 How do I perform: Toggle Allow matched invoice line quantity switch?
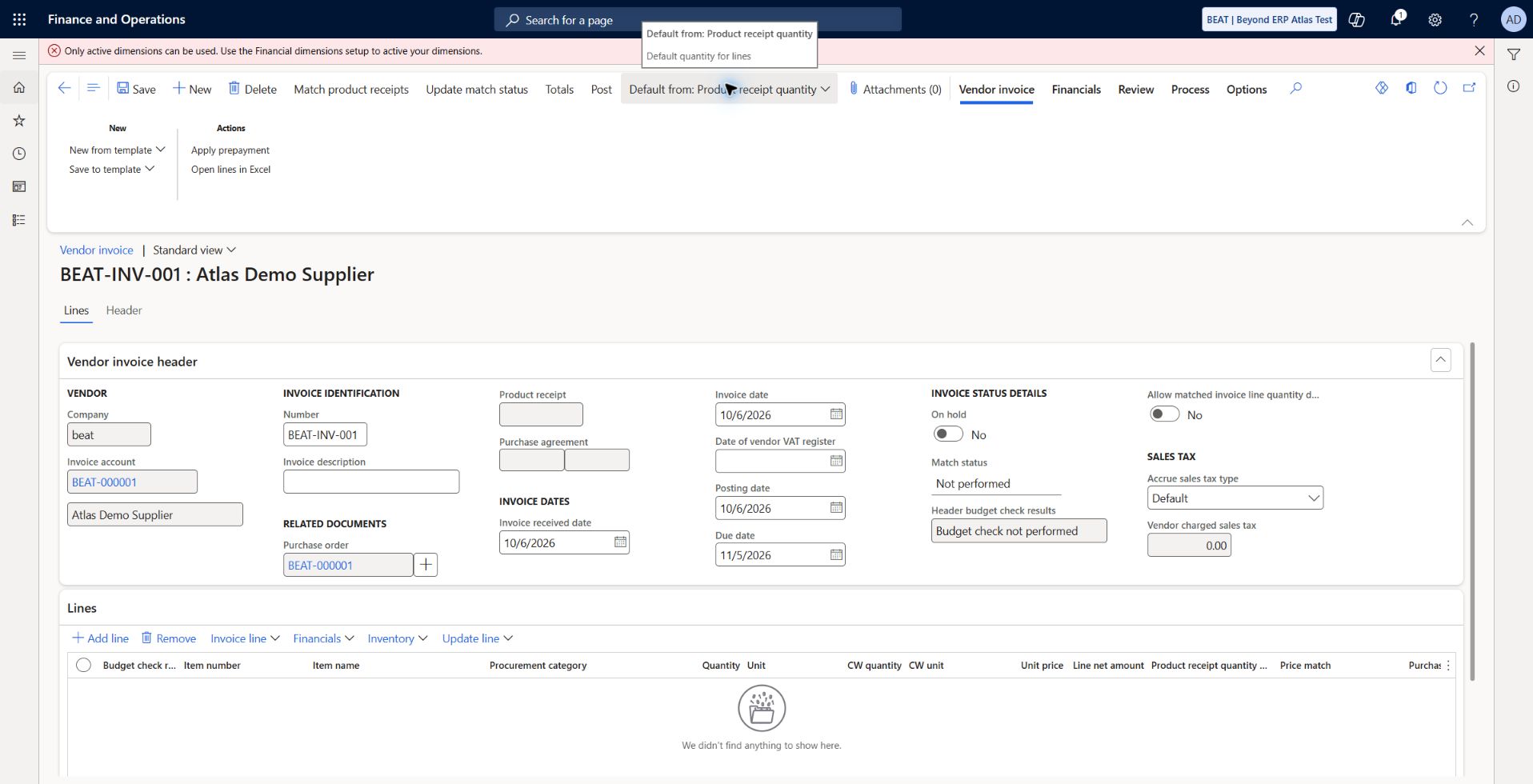coord(1164,414)
